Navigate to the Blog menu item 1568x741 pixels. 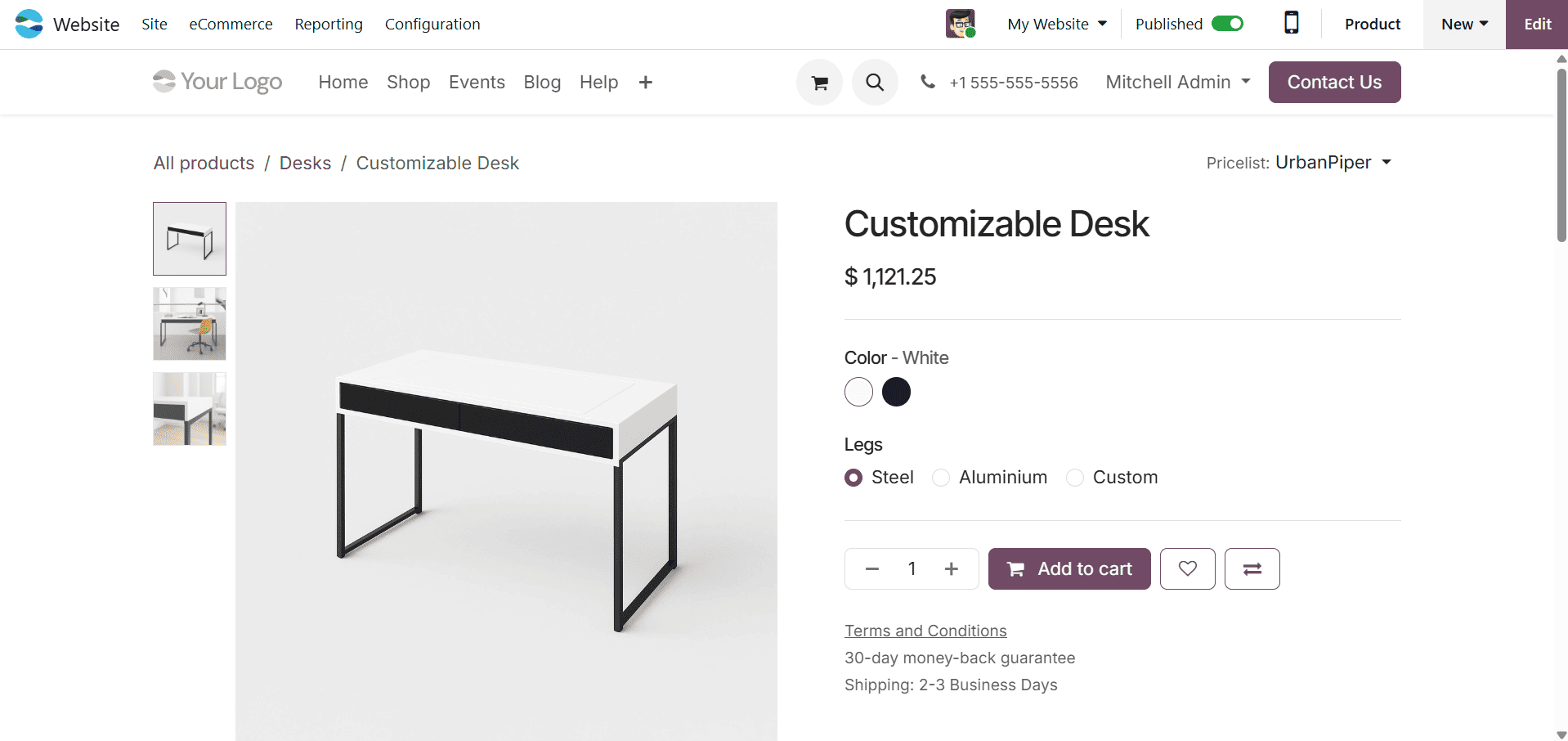pos(542,82)
